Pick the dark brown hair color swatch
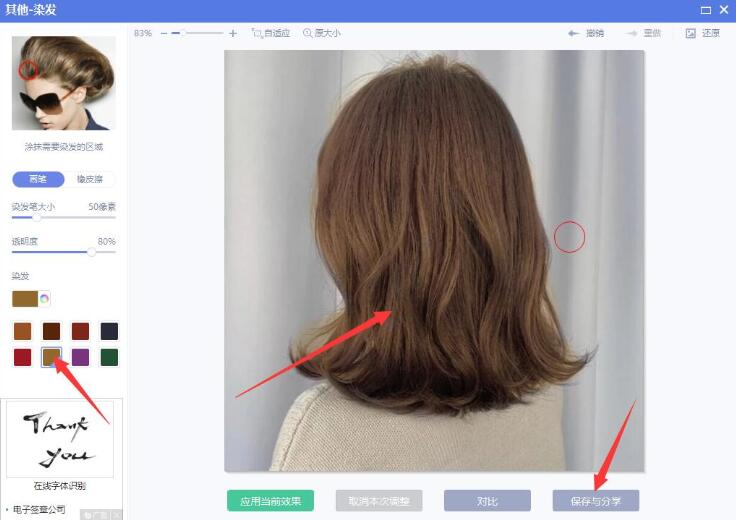 pyautogui.click(x=52, y=331)
